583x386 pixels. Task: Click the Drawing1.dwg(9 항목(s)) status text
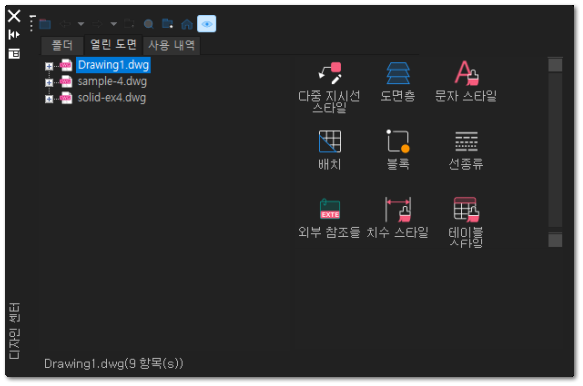click(x=114, y=363)
